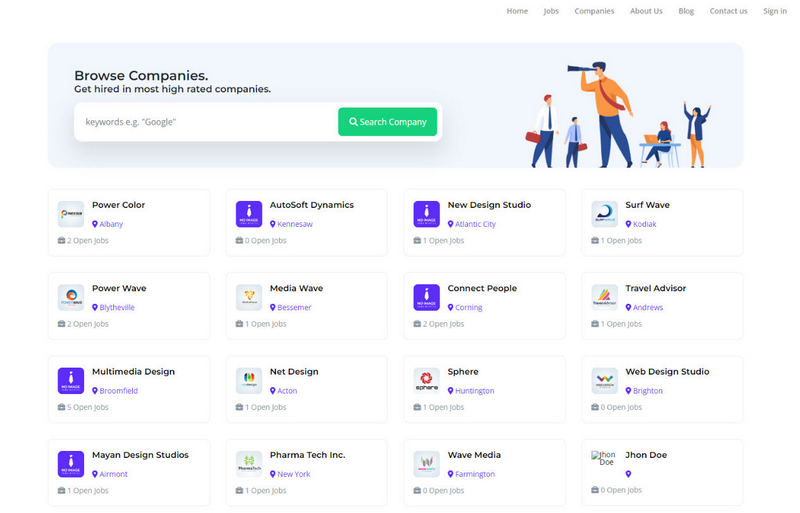Click the Sign in link
This screenshot has width=800, height=513.
[774, 11]
